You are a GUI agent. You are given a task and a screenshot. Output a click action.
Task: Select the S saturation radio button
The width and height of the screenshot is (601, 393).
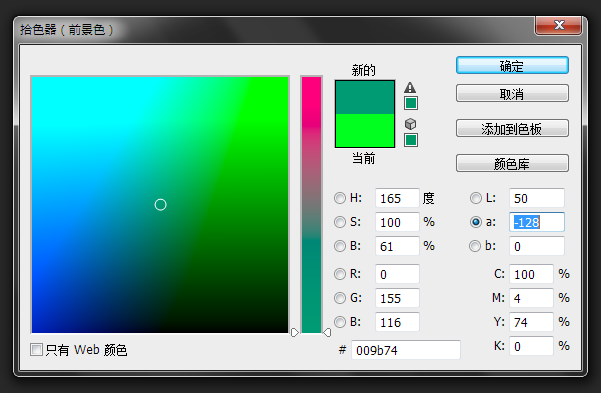point(340,222)
